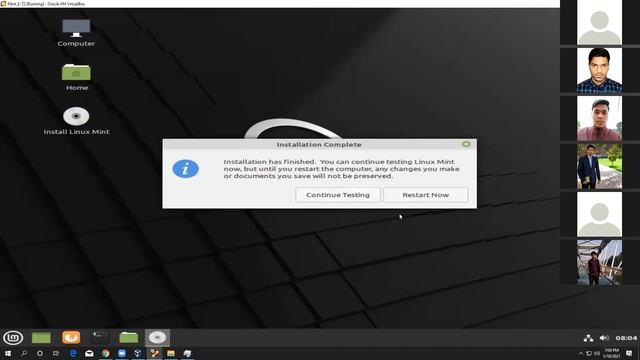Click the Windows date and time
The height and width of the screenshot is (360, 640).
point(611,353)
